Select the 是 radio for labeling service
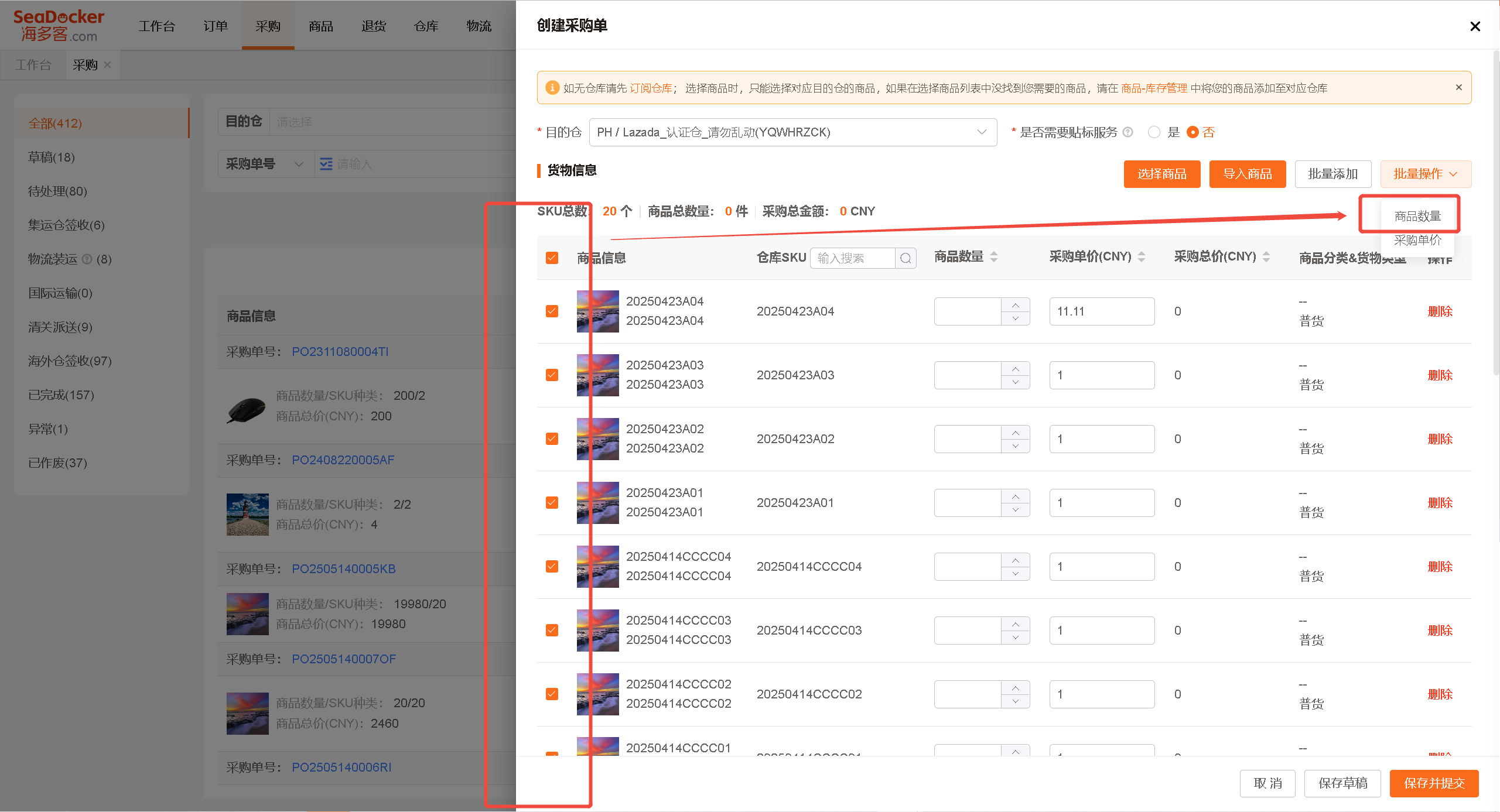Viewport: 1500px width, 812px height. tap(1154, 132)
